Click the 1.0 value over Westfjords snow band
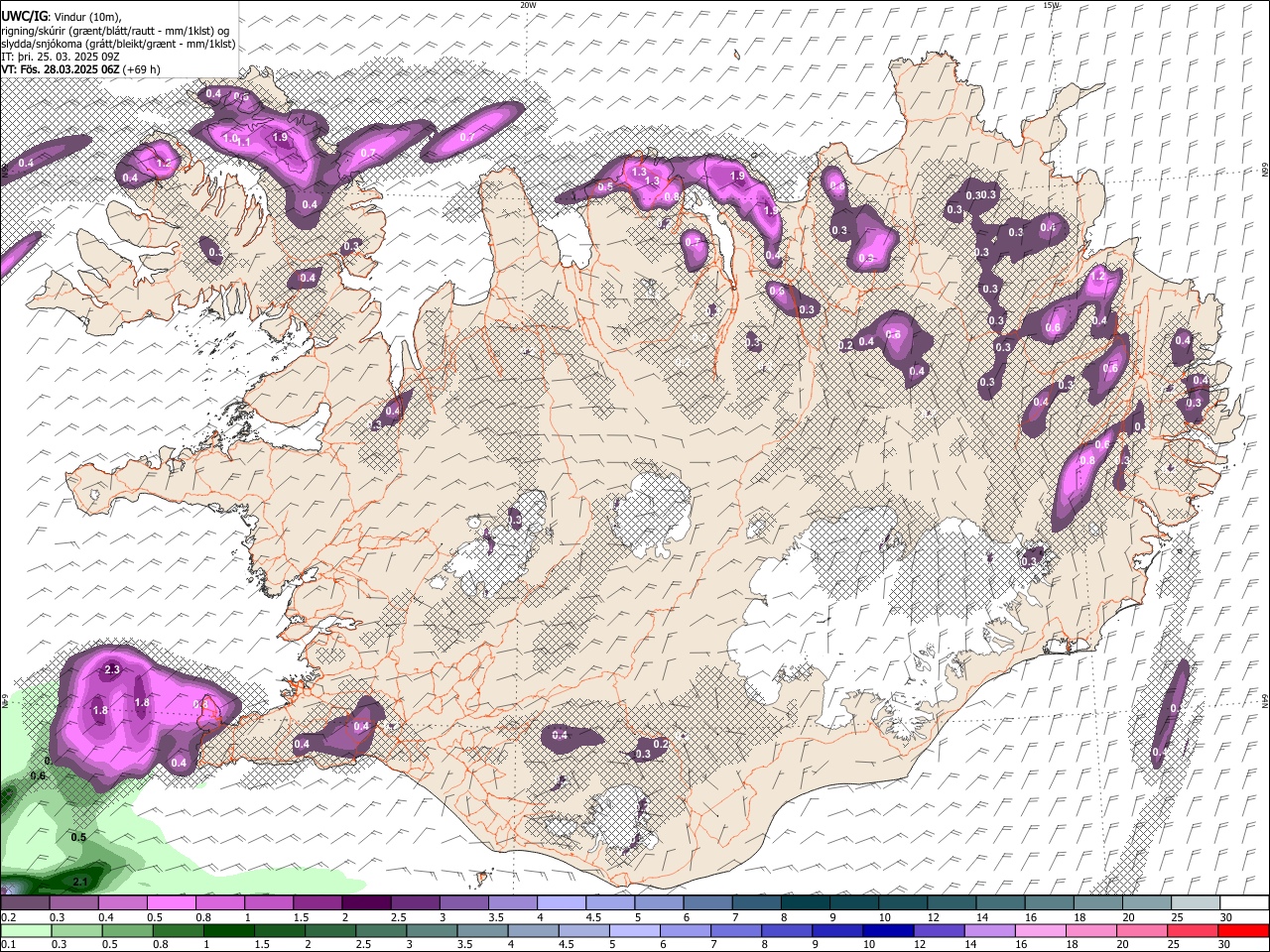1270x952 pixels. coord(232,138)
